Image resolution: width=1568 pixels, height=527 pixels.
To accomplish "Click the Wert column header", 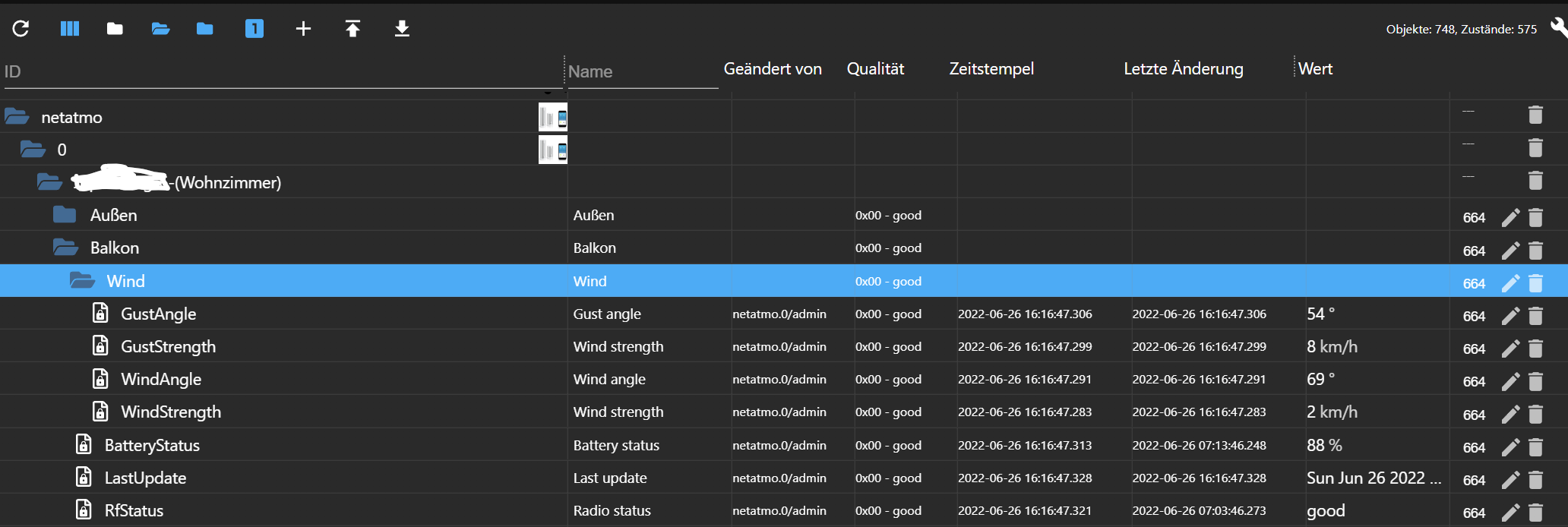I will point(1315,69).
